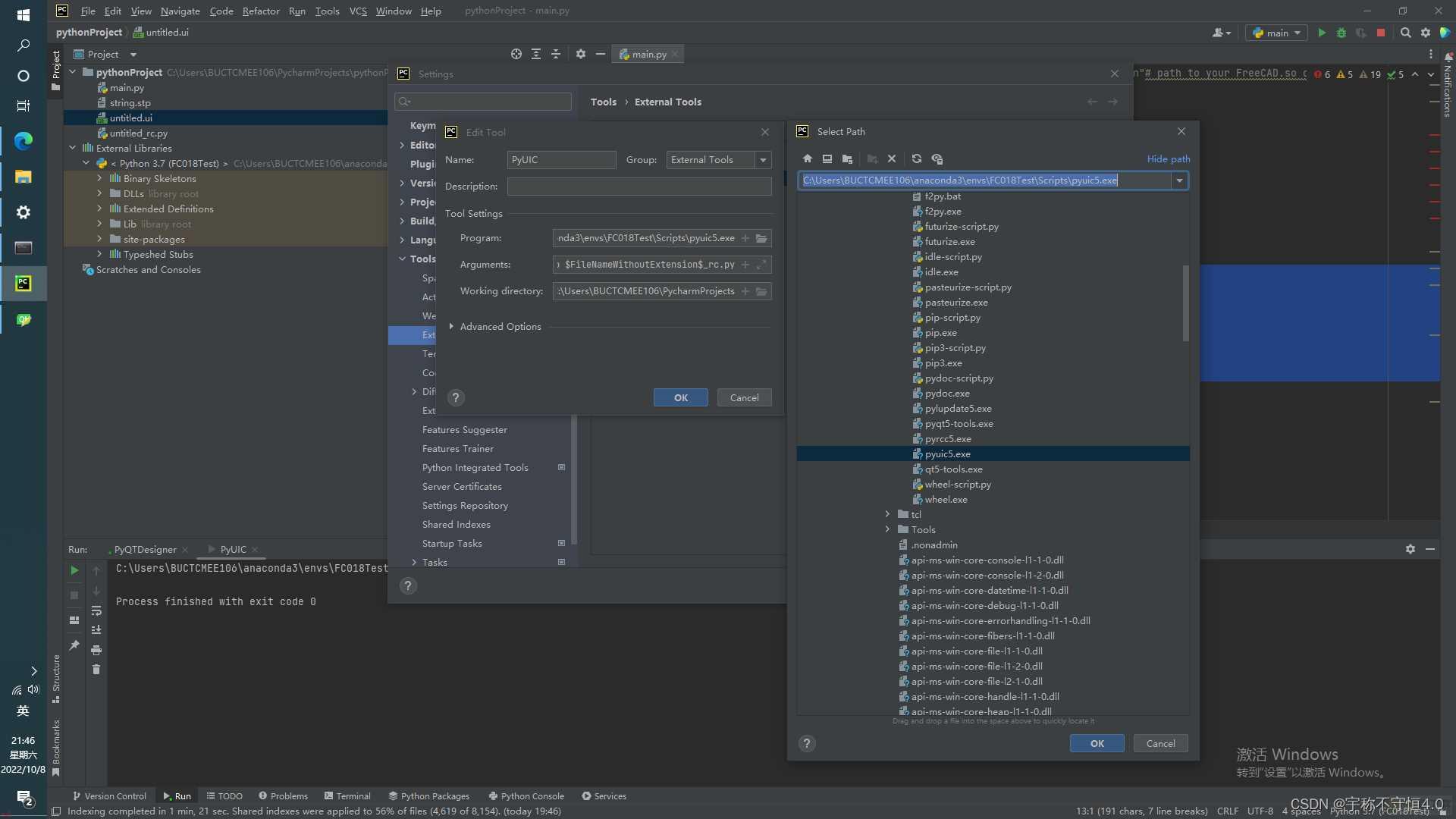Click the PyQTDesigner tab in Run panel
Image resolution: width=1456 pixels, height=819 pixels.
click(144, 548)
